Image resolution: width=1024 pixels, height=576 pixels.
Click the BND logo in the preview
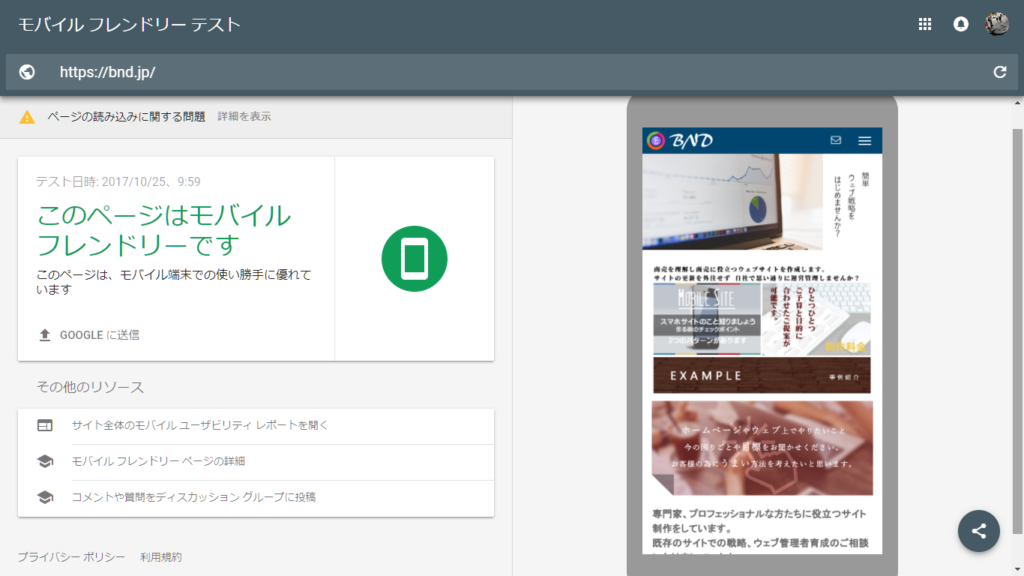(x=681, y=141)
